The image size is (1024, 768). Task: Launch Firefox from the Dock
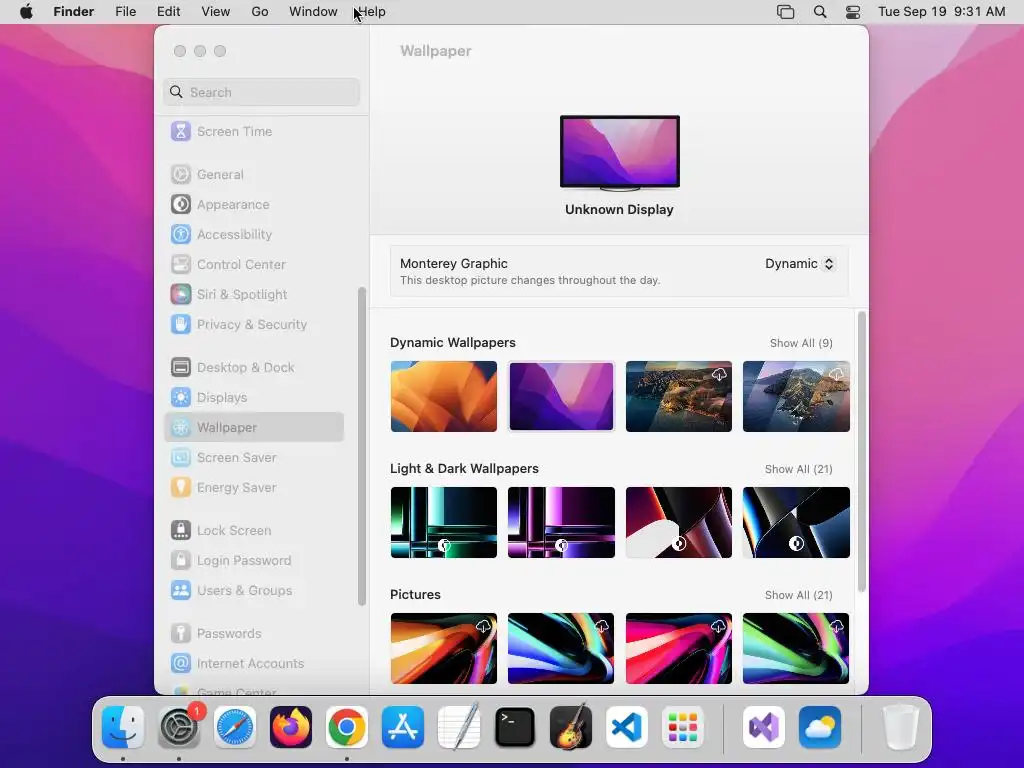pos(291,727)
